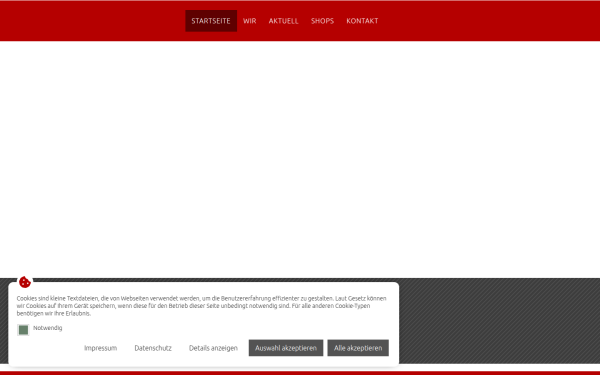This screenshot has width=600, height=375.
Task: Click the red cookie icon
Action: coord(25,282)
